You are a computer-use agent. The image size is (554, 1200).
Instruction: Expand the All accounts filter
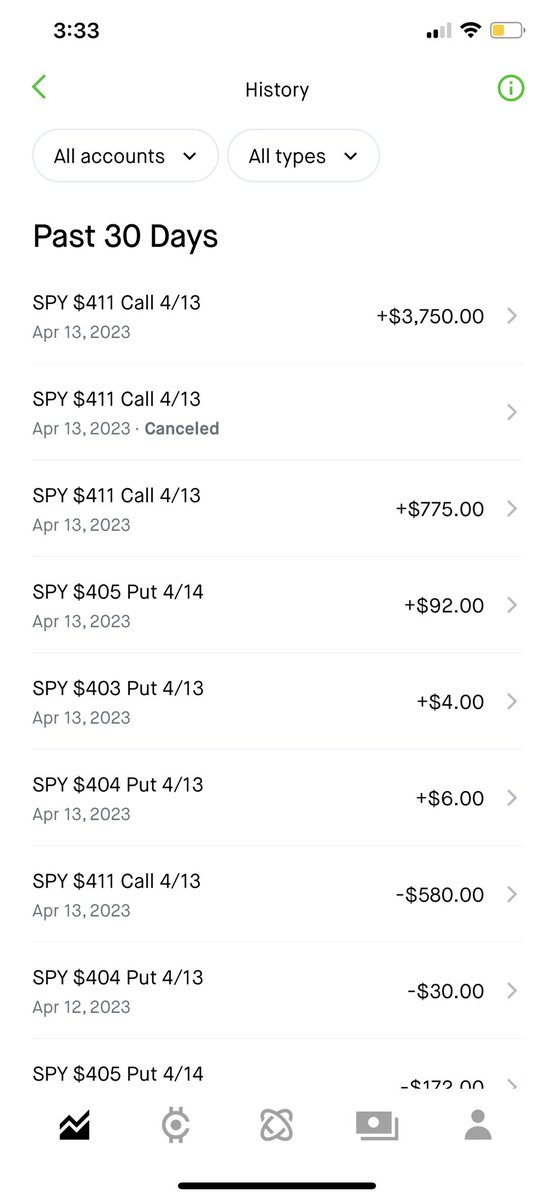coord(125,156)
